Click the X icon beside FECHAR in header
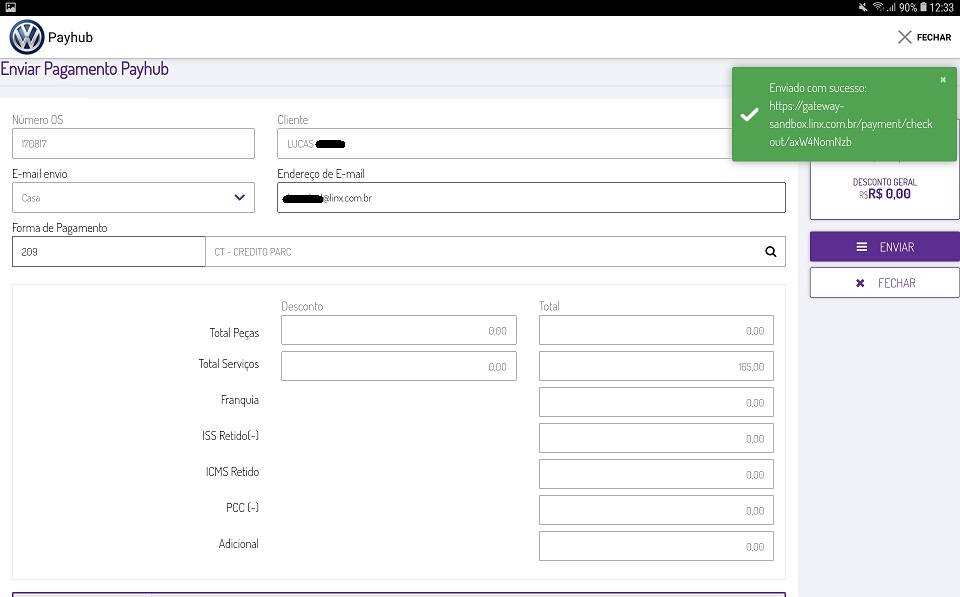 click(x=904, y=37)
